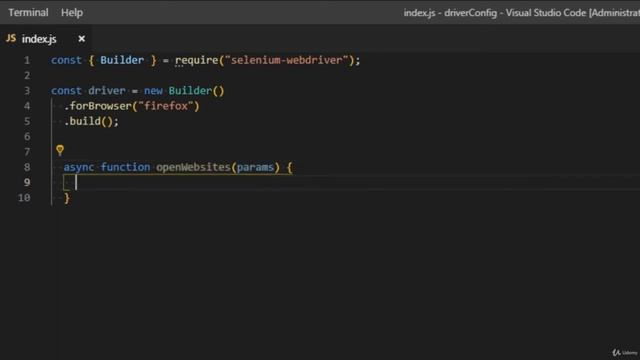
Task: Click the .forBrowser method on line 4
Action: click(x=98, y=106)
